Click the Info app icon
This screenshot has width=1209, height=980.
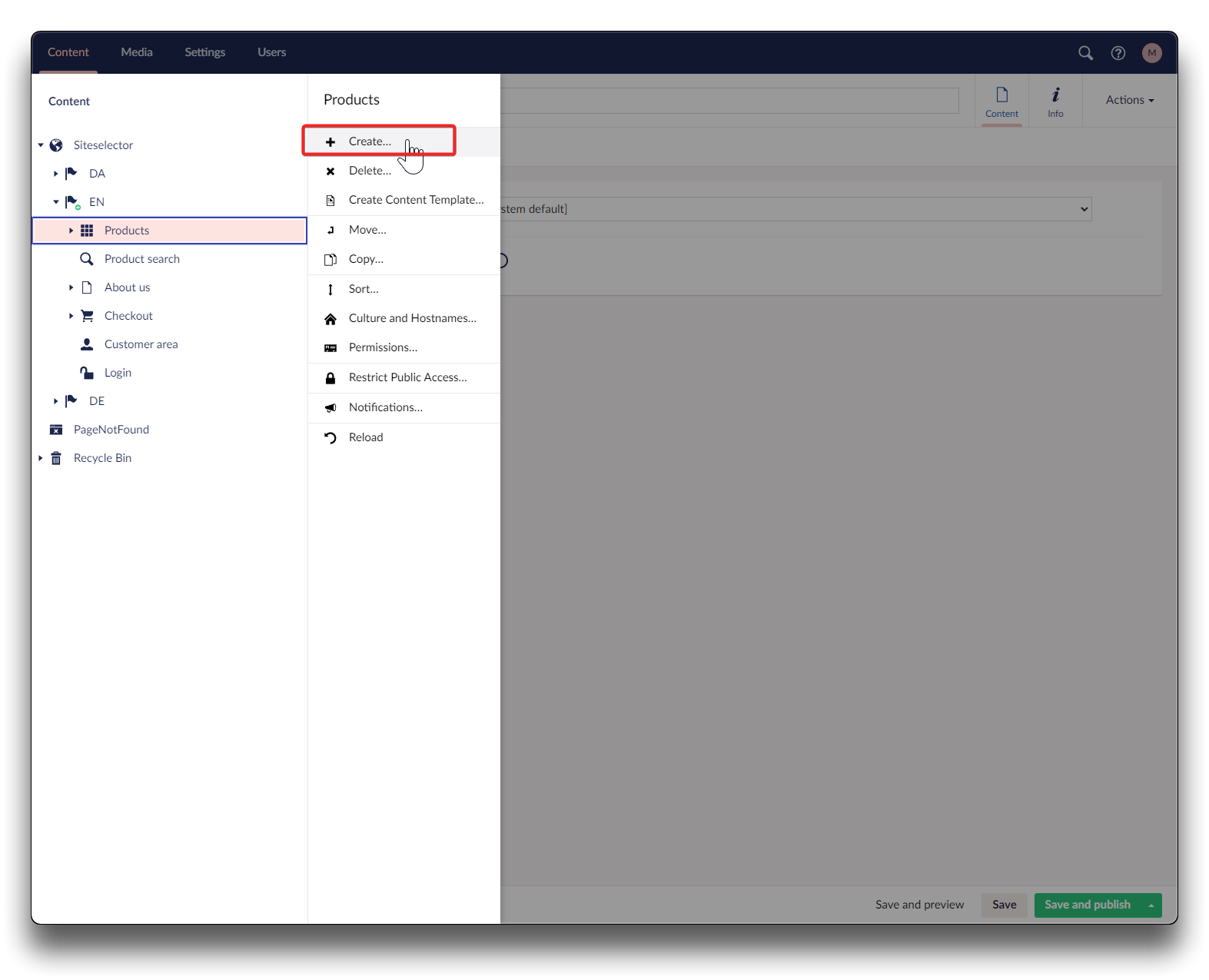click(x=1055, y=101)
